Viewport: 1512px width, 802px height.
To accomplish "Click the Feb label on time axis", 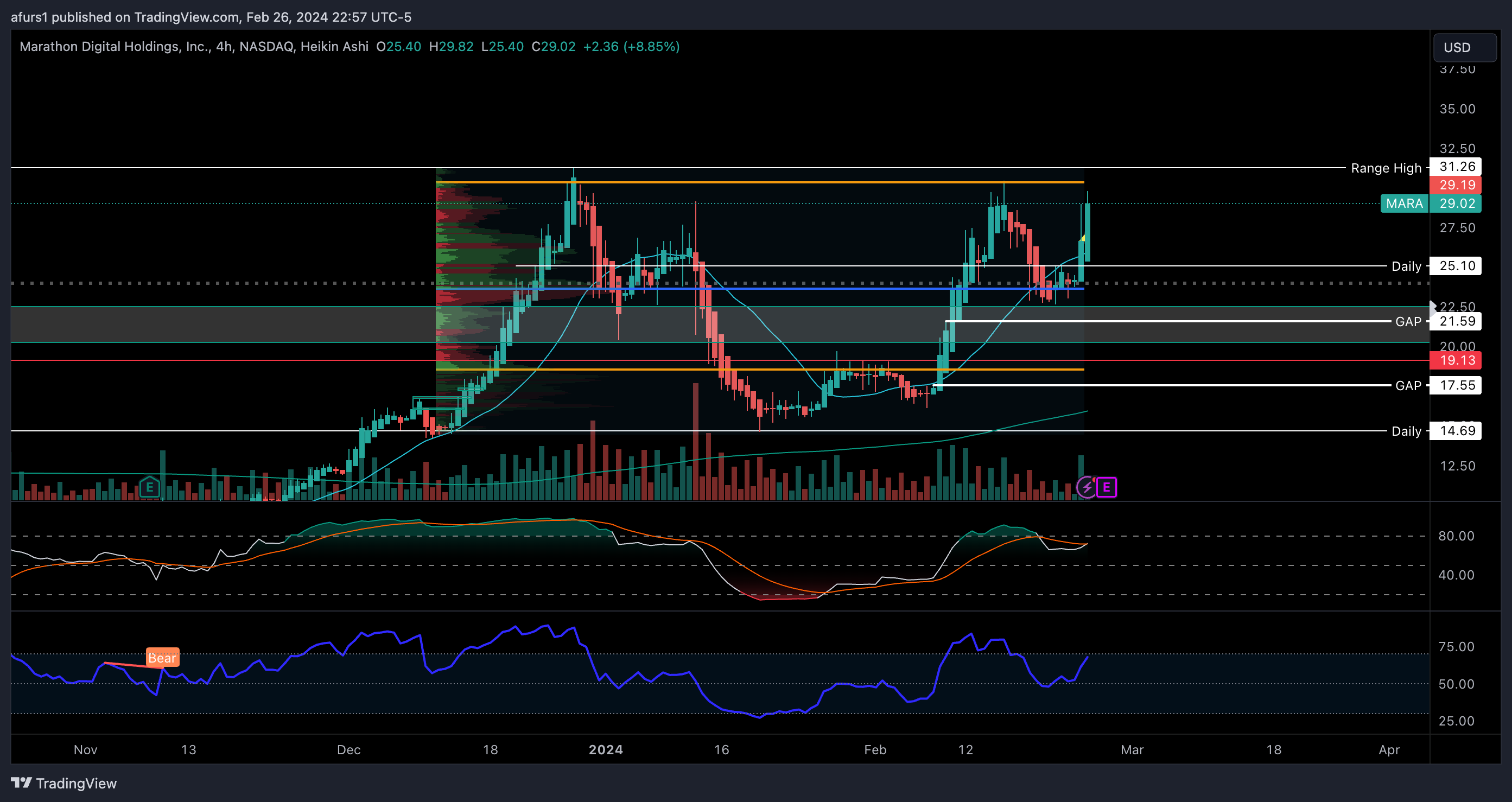I will pos(874,750).
